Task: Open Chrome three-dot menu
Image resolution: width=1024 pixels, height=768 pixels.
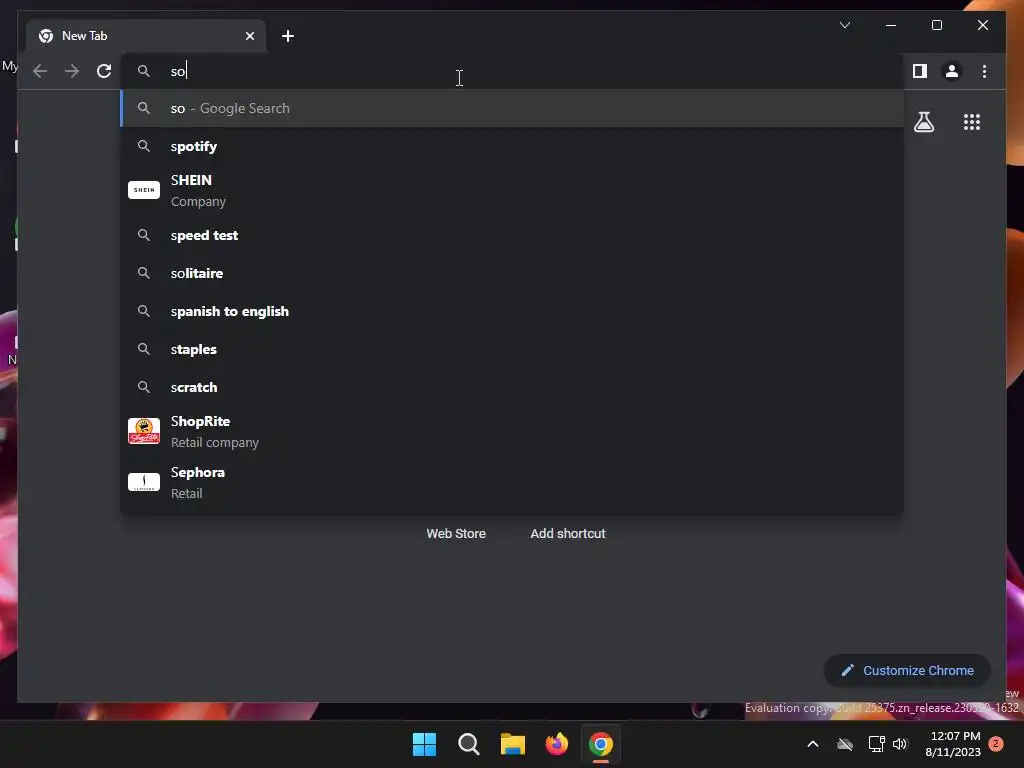Action: coord(984,71)
